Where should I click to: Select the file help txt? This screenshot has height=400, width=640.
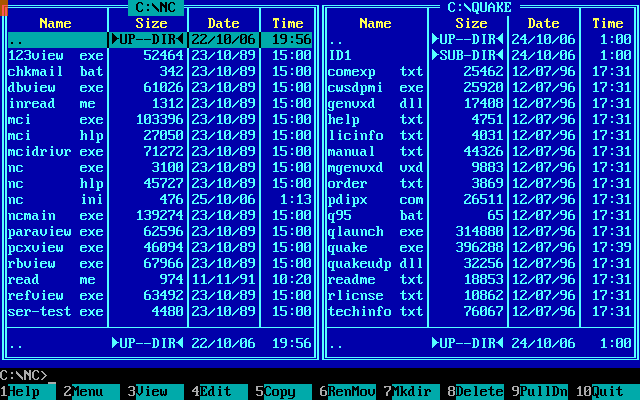pos(480,120)
